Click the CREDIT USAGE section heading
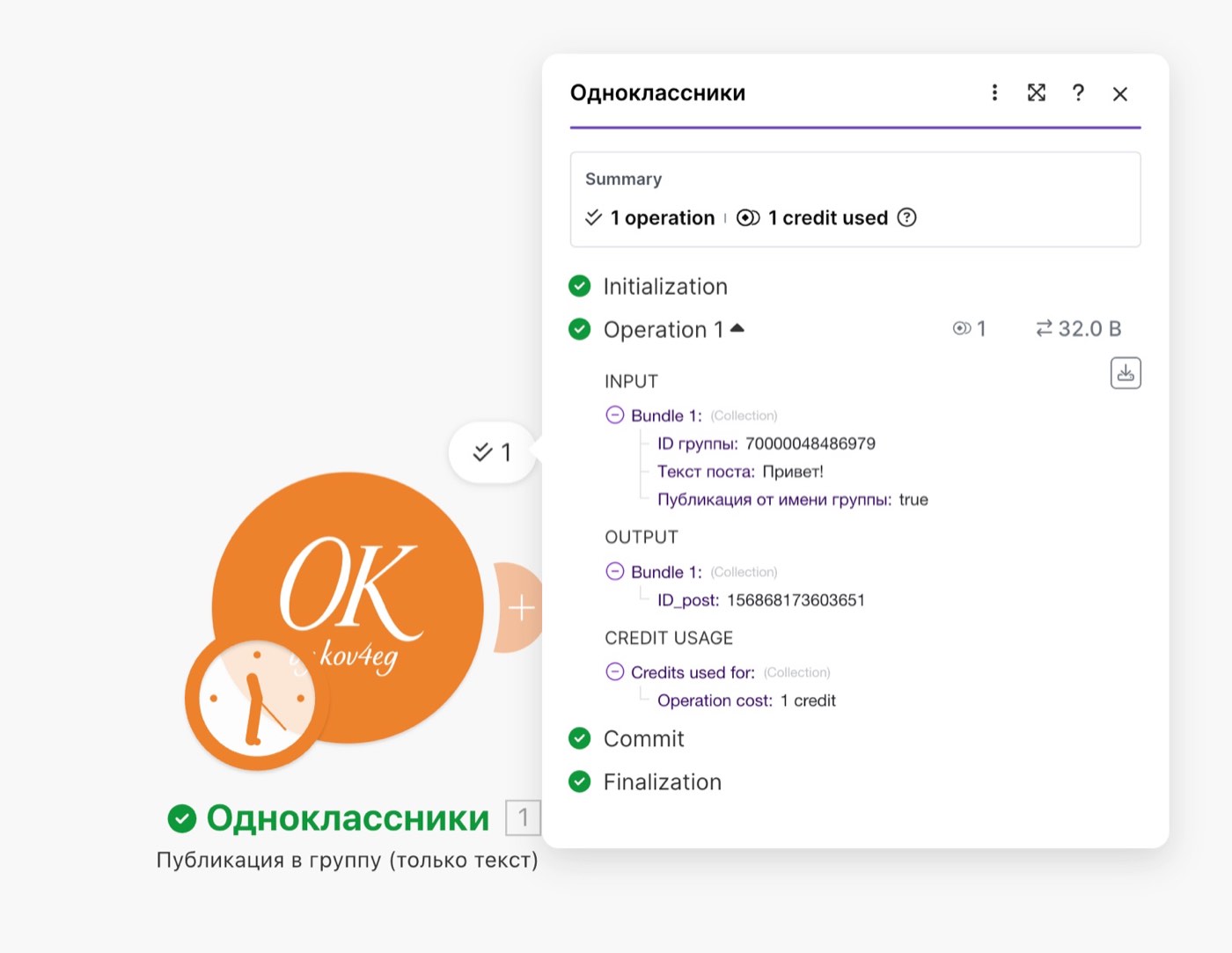 tap(669, 638)
